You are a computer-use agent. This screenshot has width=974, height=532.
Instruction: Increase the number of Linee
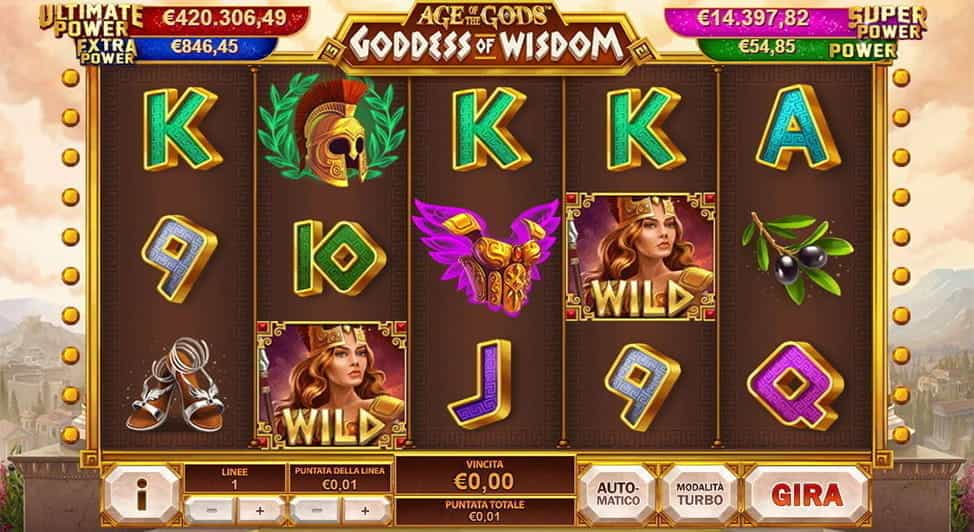click(260, 511)
